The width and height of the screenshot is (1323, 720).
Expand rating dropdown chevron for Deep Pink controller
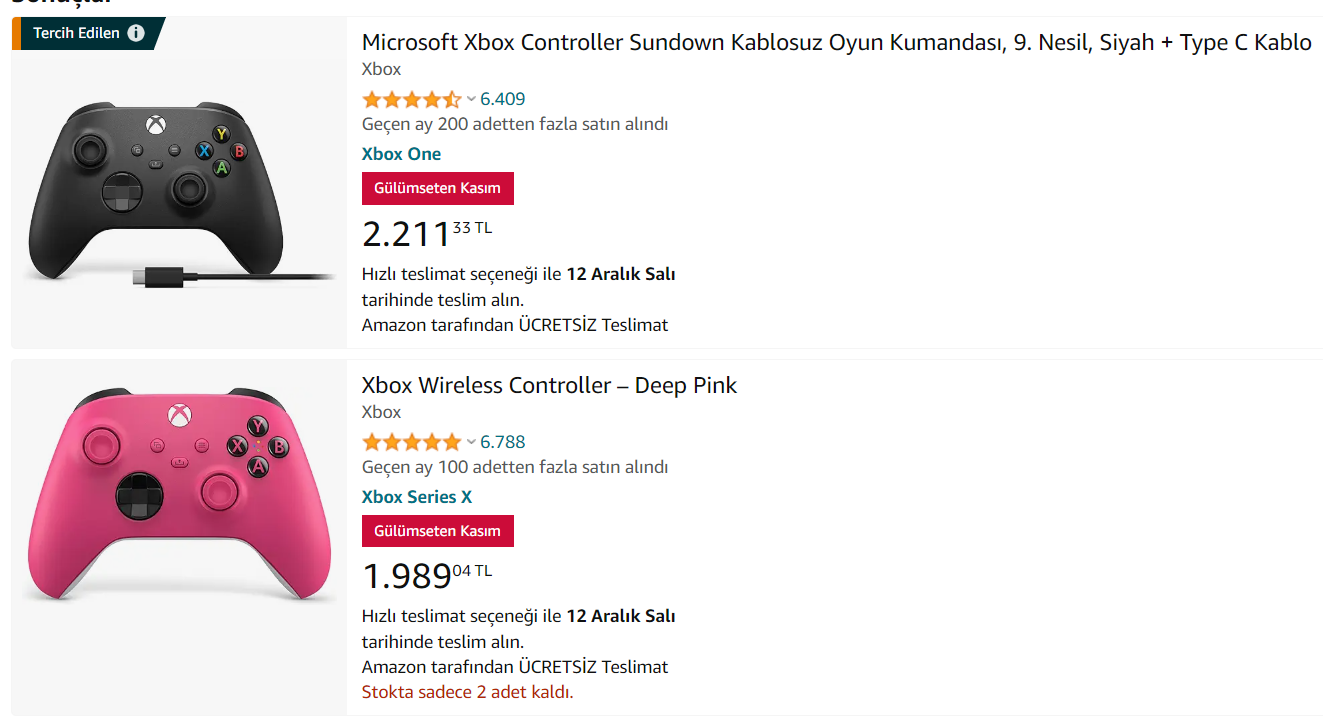471,442
